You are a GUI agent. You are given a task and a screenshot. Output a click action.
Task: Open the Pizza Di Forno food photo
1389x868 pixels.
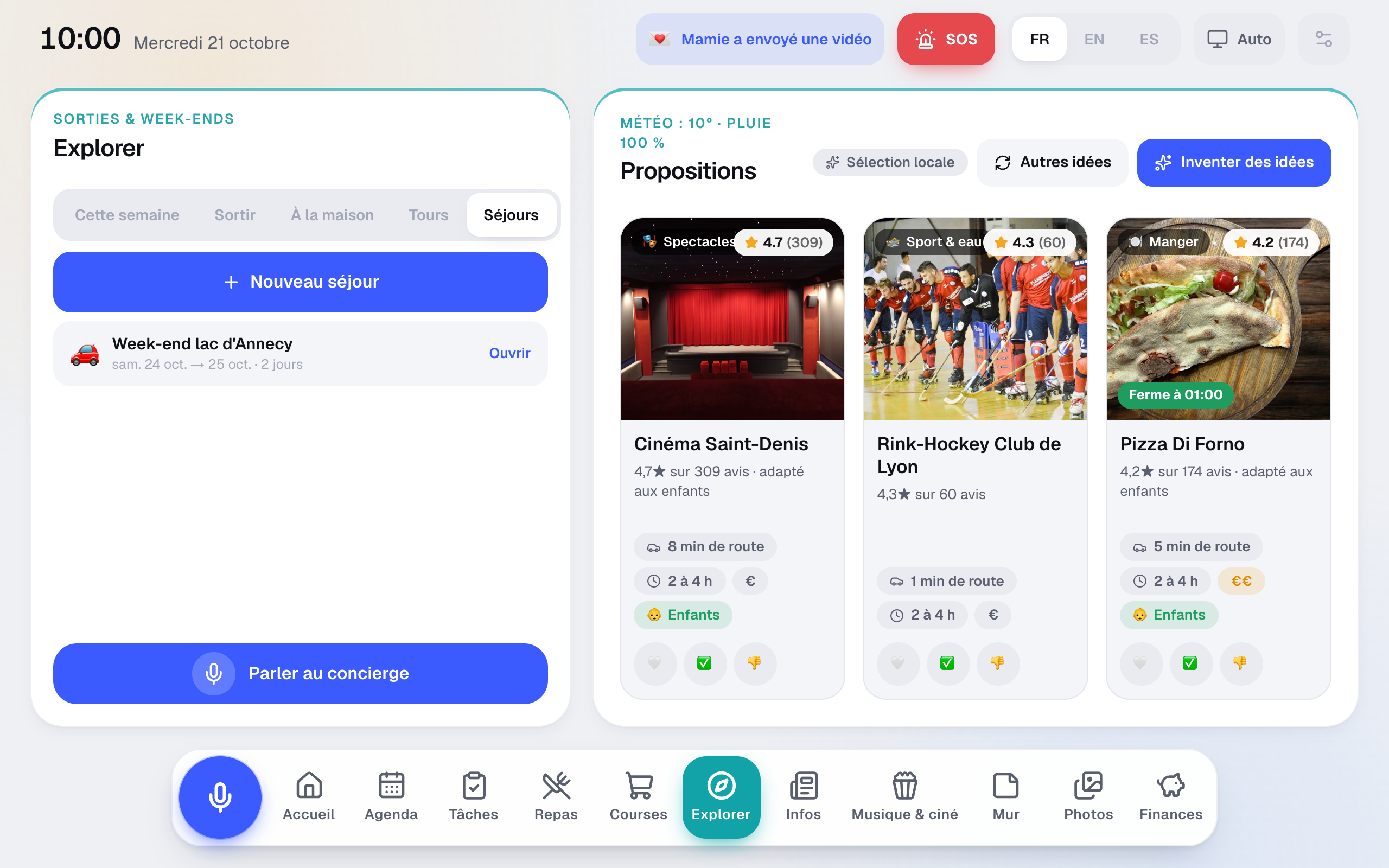1218,318
